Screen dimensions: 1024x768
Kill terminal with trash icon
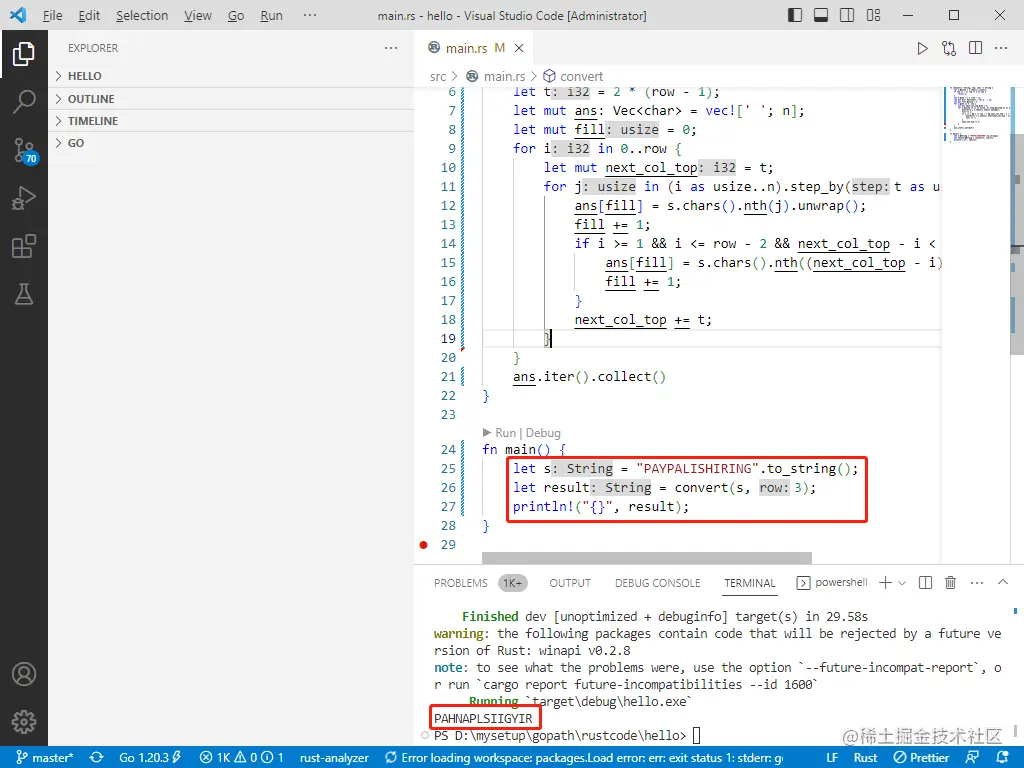[951, 583]
